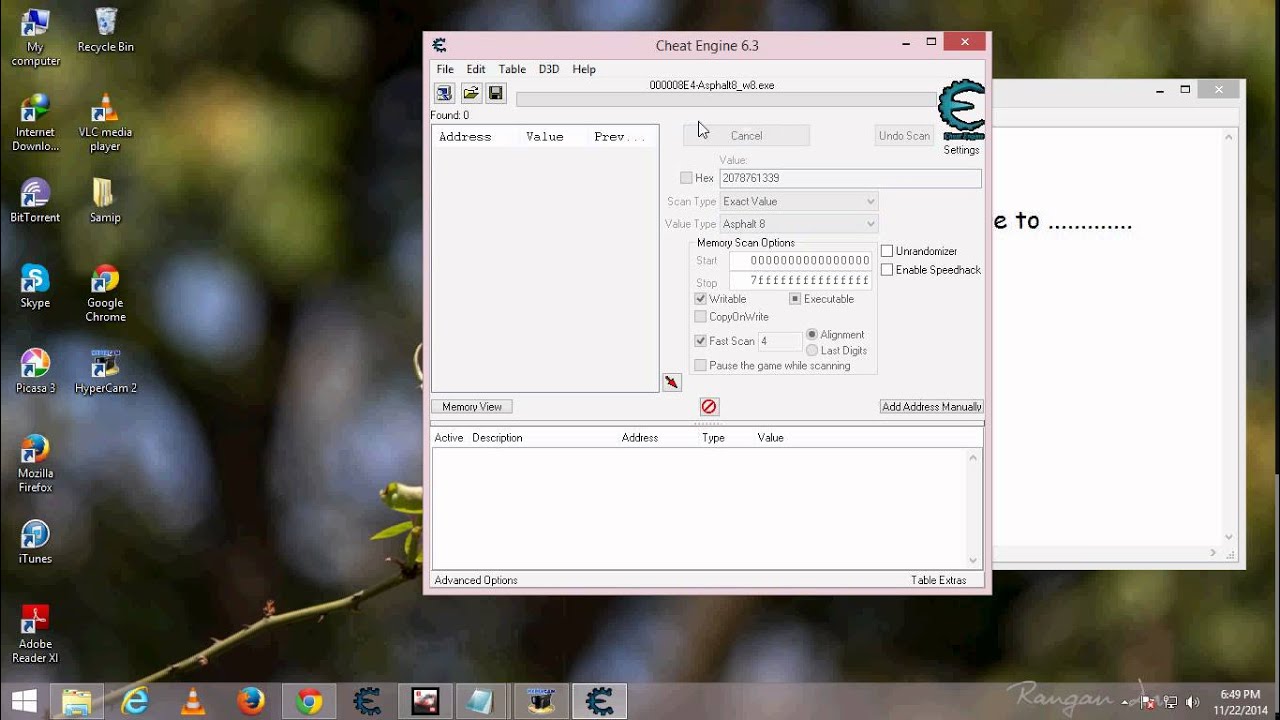1280x720 pixels.
Task: Open the Table menu
Action: (512, 69)
